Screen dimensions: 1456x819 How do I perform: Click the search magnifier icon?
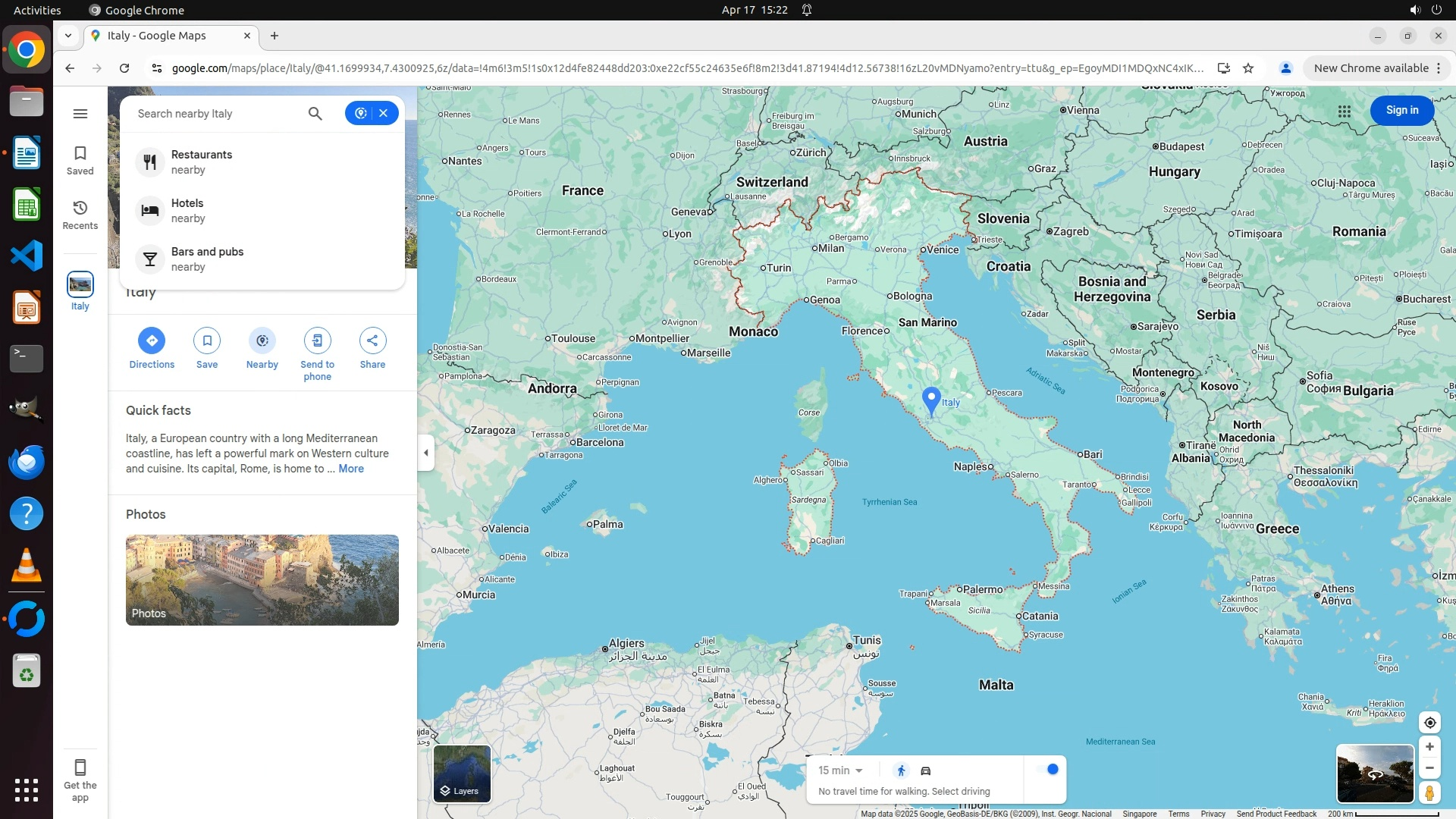pos(315,114)
